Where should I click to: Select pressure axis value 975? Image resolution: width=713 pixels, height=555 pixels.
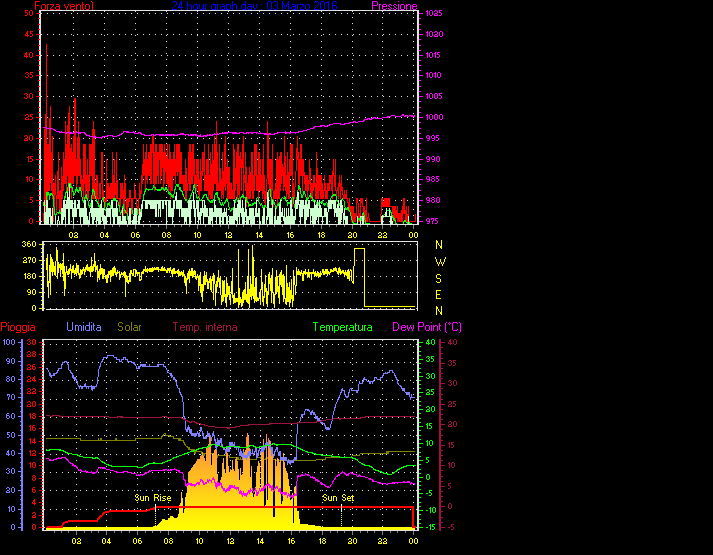(x=432, y=221)
